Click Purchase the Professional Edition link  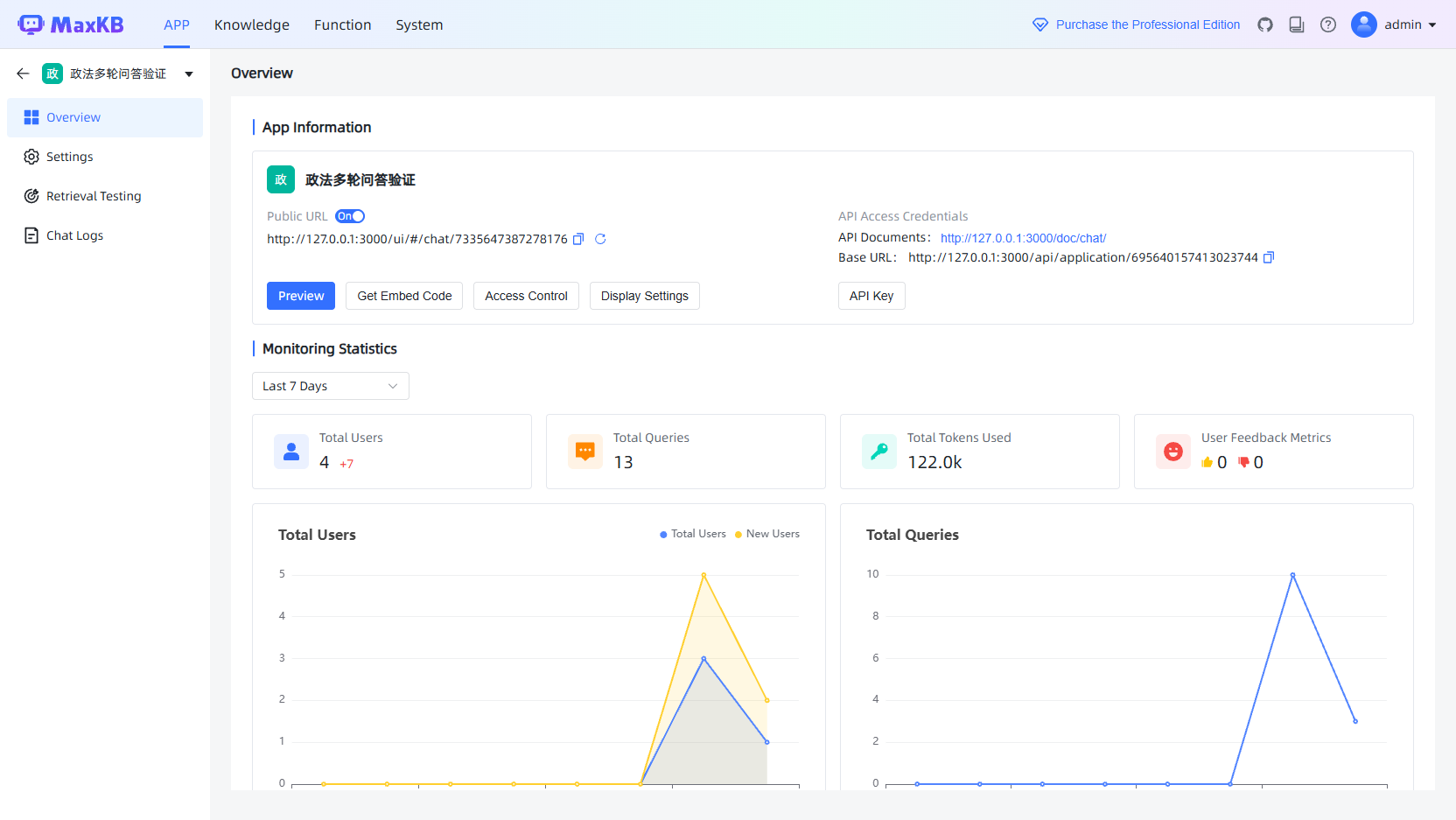(1148, 25)
